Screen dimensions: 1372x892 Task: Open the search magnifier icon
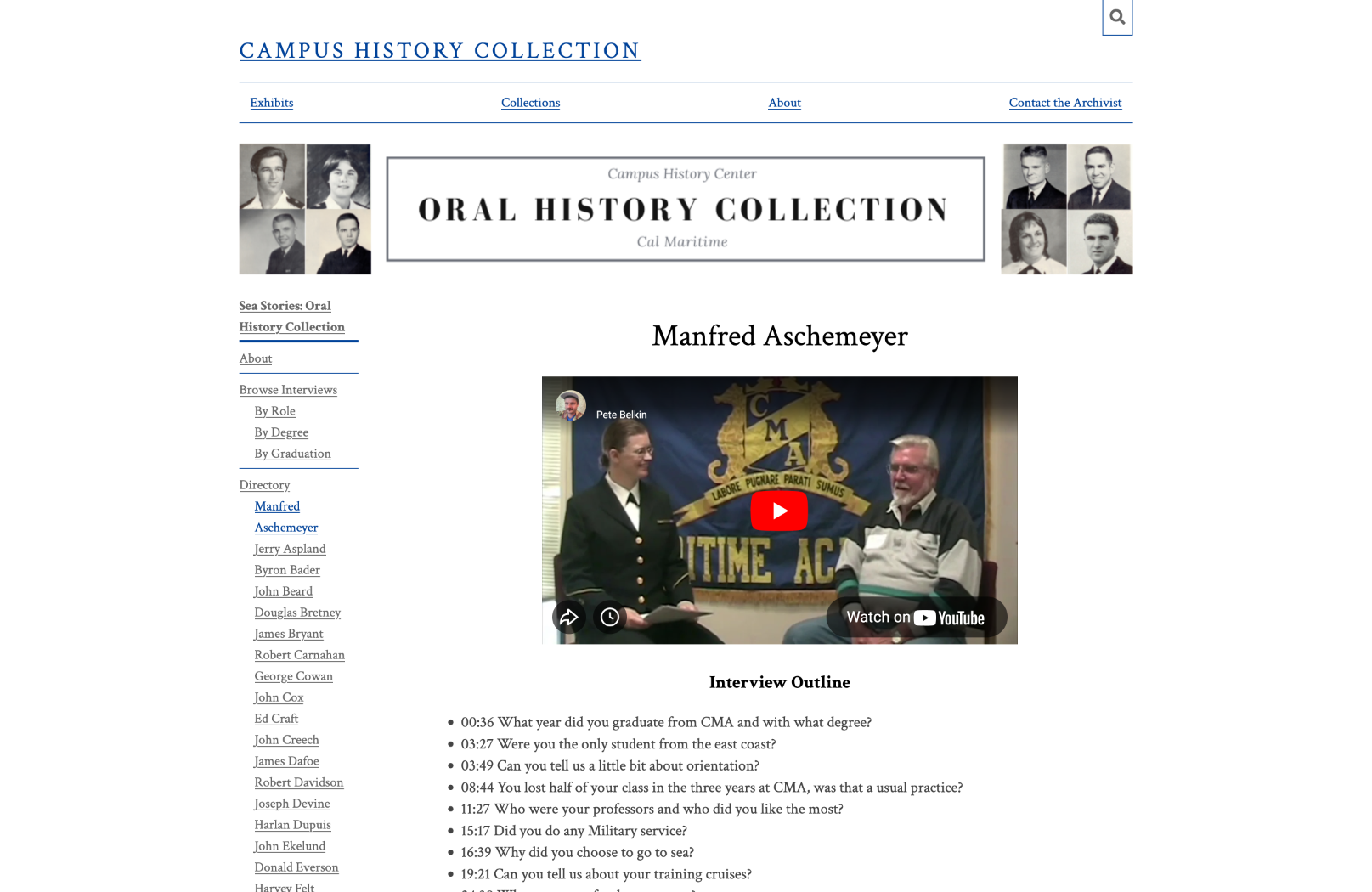tap(1116, 17)
